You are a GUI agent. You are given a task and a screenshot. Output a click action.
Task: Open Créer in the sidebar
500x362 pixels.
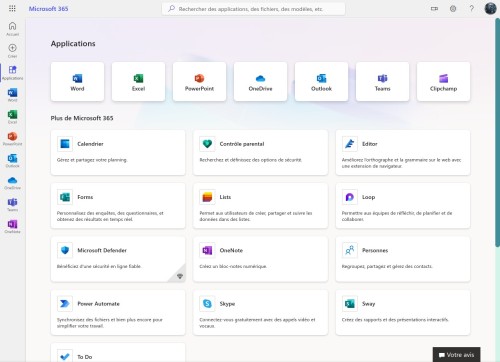12,51
